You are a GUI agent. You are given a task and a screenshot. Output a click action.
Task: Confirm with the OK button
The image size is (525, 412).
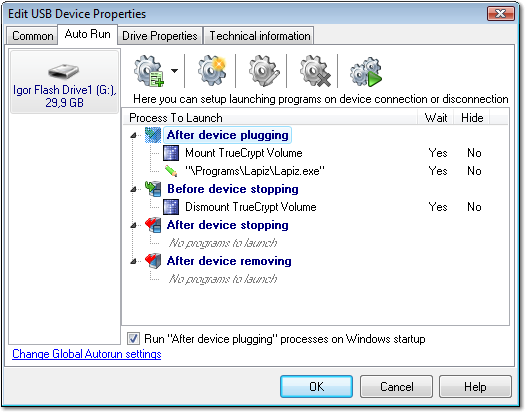pyautogui.click(x=316, y=387)
